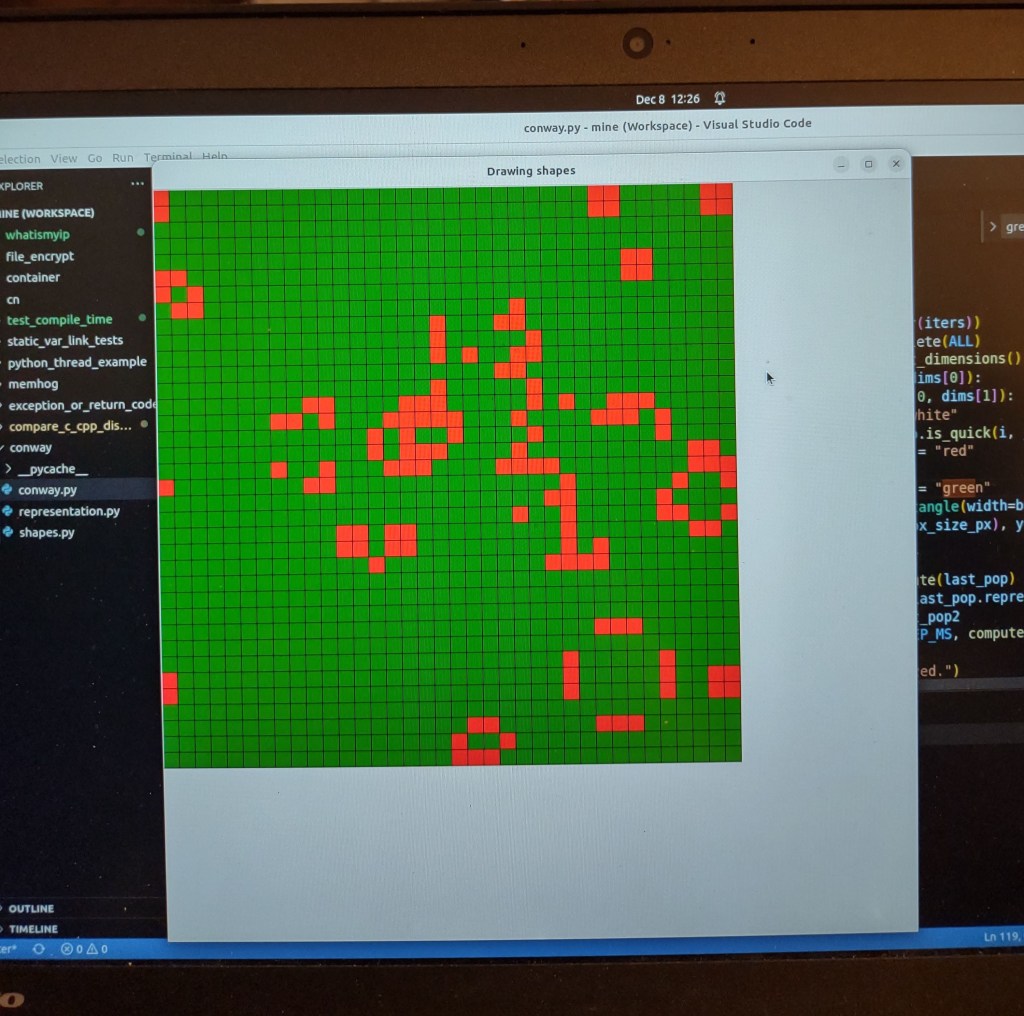1024x1016 pixels.
Task: Open the Go menu
Action: pos(95,158)
